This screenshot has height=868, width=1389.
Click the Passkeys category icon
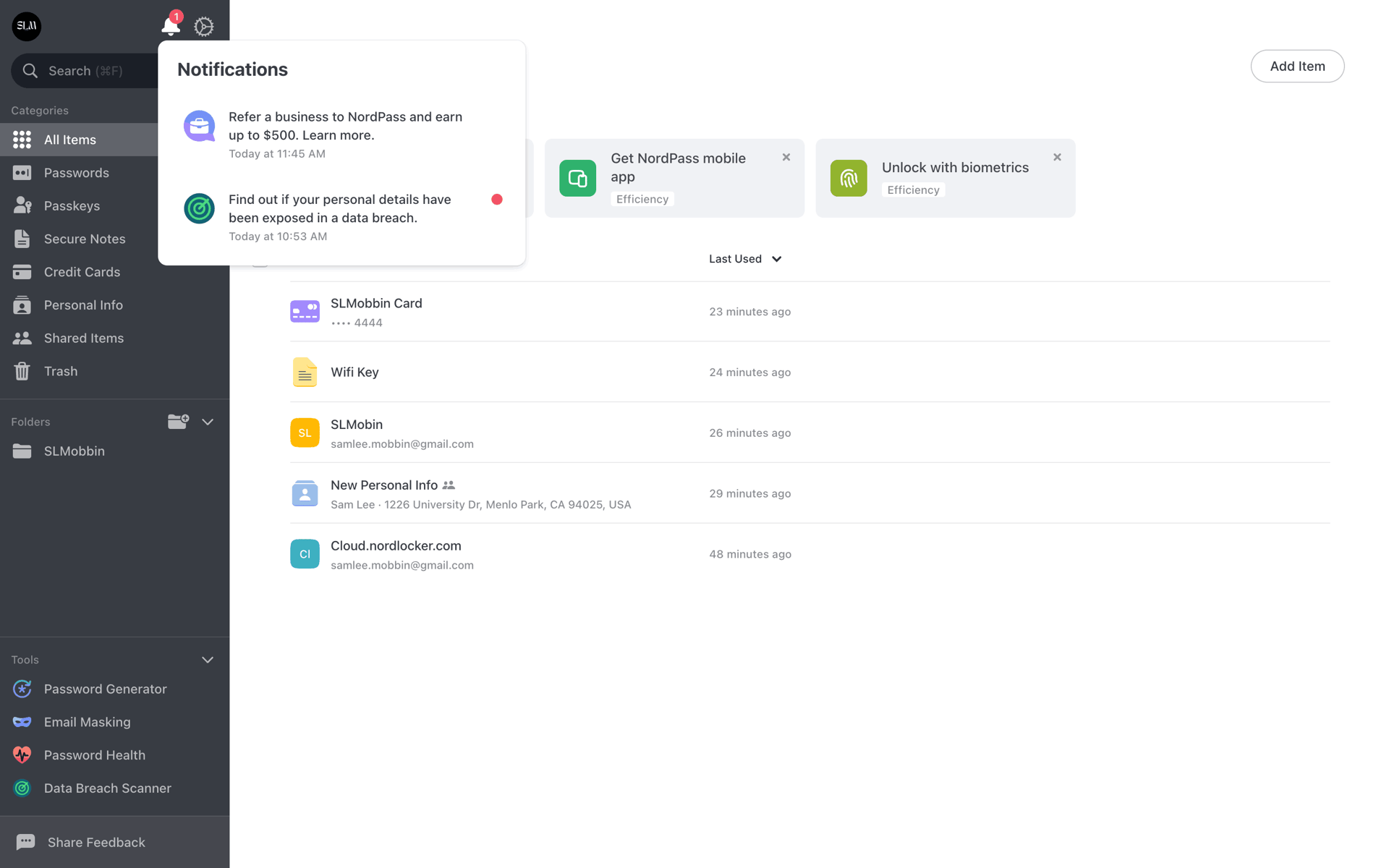[22, 205]
